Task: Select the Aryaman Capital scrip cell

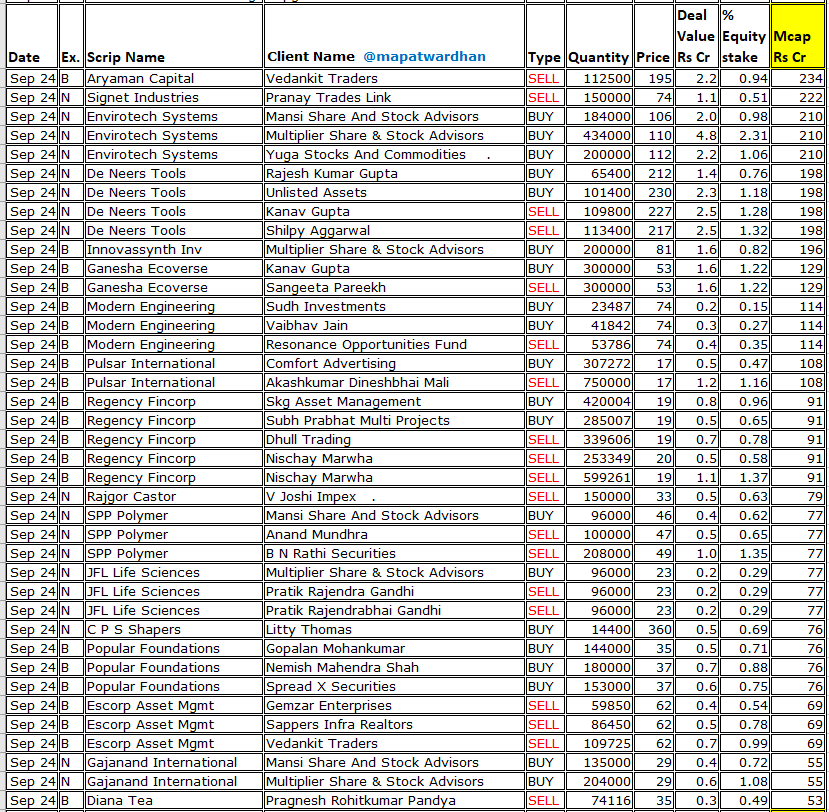Action: (173, 78)
